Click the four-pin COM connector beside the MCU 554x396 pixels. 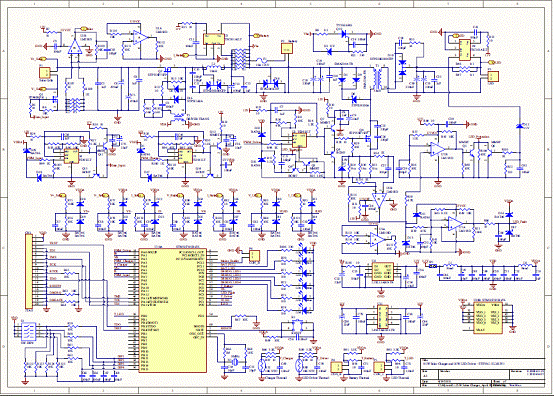254,255
